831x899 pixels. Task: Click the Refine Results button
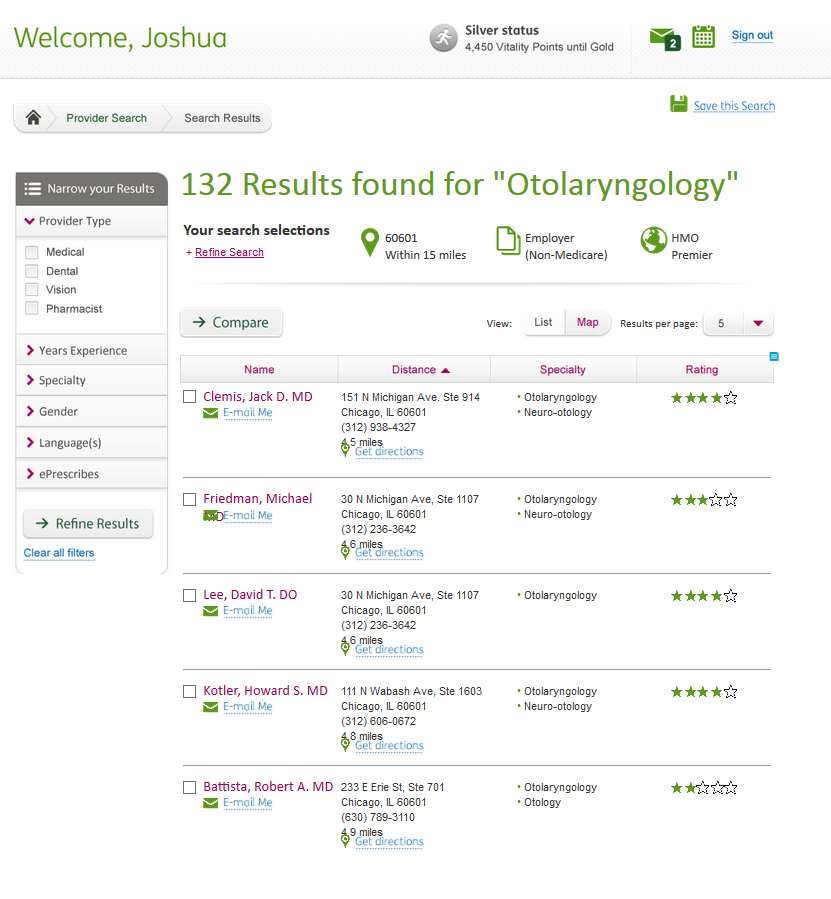88,523
